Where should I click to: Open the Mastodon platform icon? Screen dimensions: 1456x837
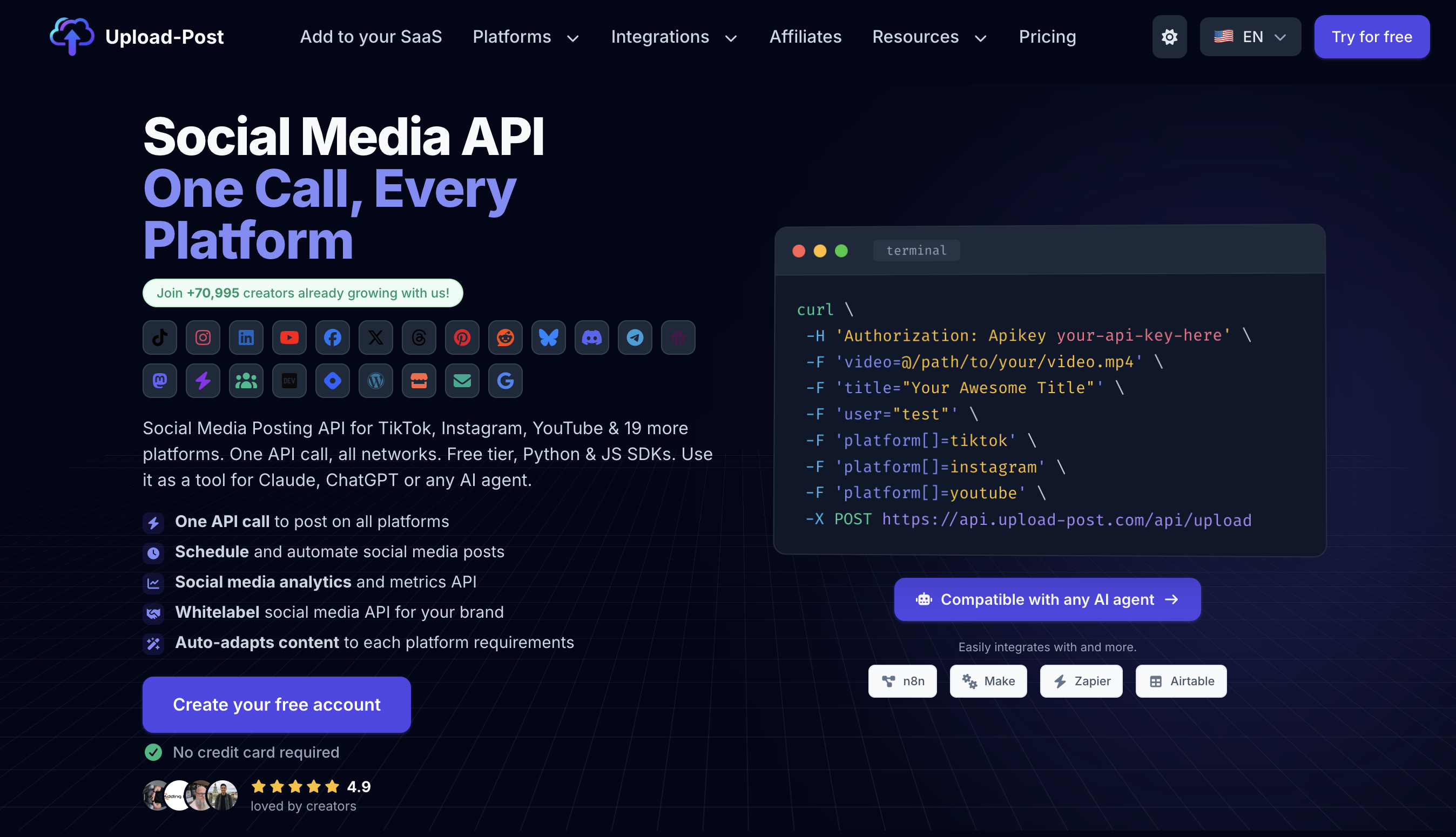[x=160, y=381]
